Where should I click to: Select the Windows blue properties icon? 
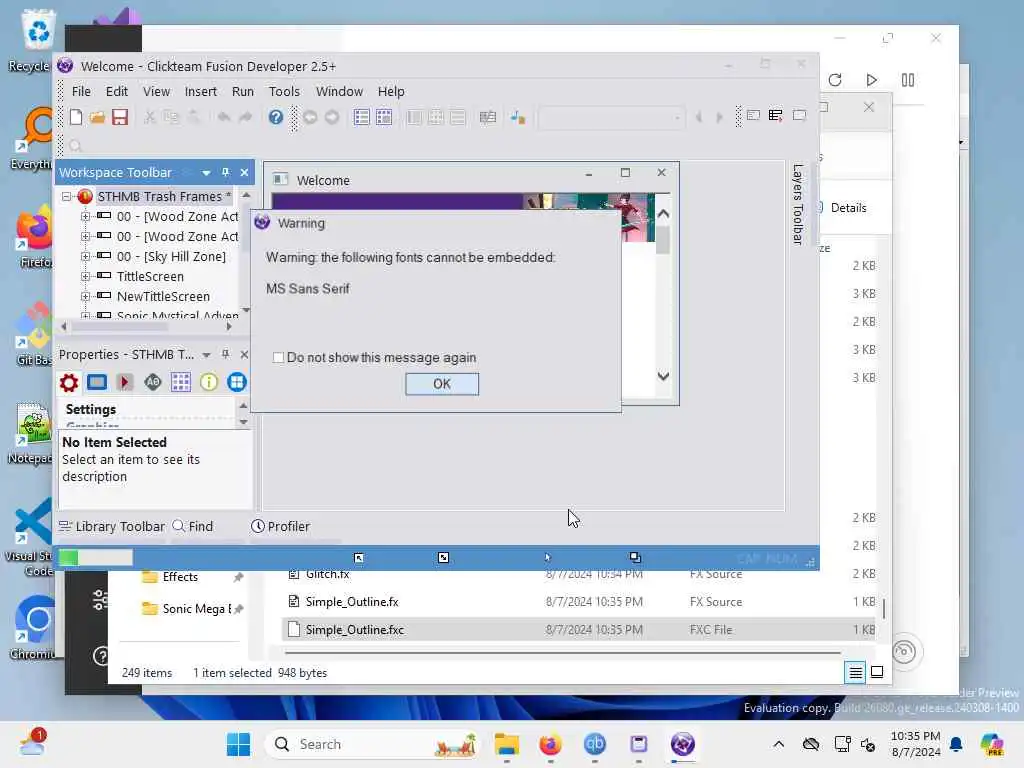236,382
